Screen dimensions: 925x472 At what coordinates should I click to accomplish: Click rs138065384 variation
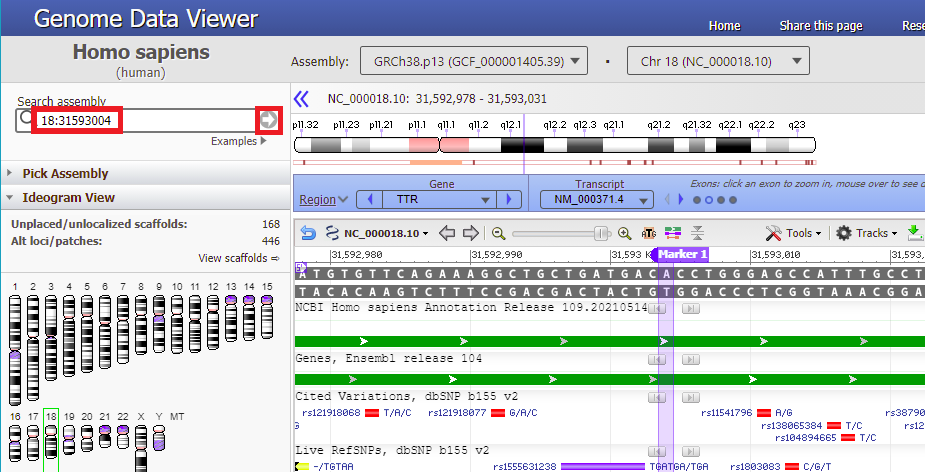811,425
